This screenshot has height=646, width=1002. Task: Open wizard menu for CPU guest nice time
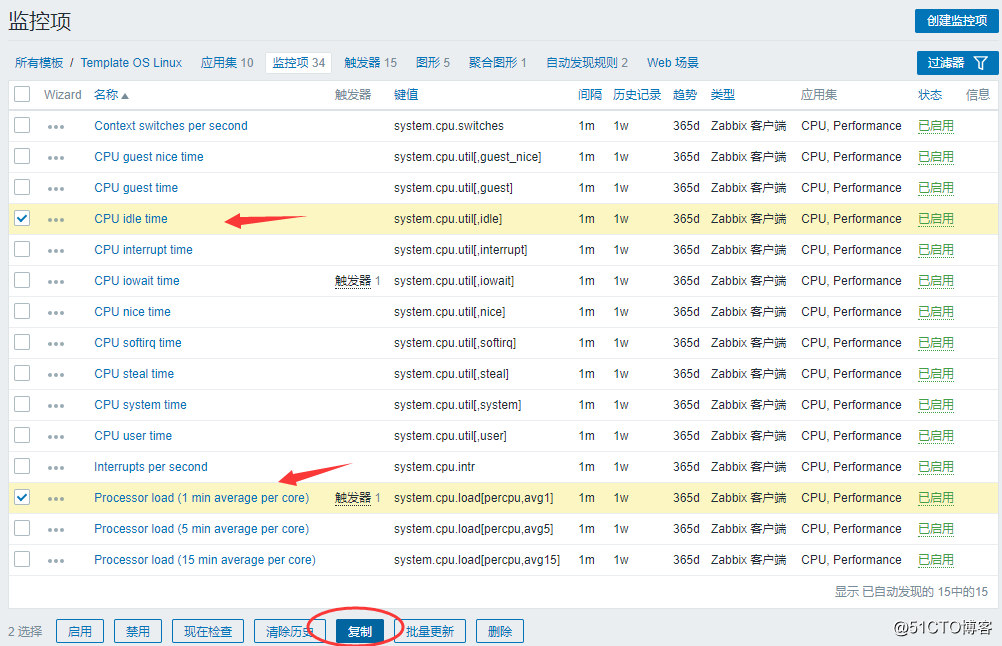click(56, 158)
